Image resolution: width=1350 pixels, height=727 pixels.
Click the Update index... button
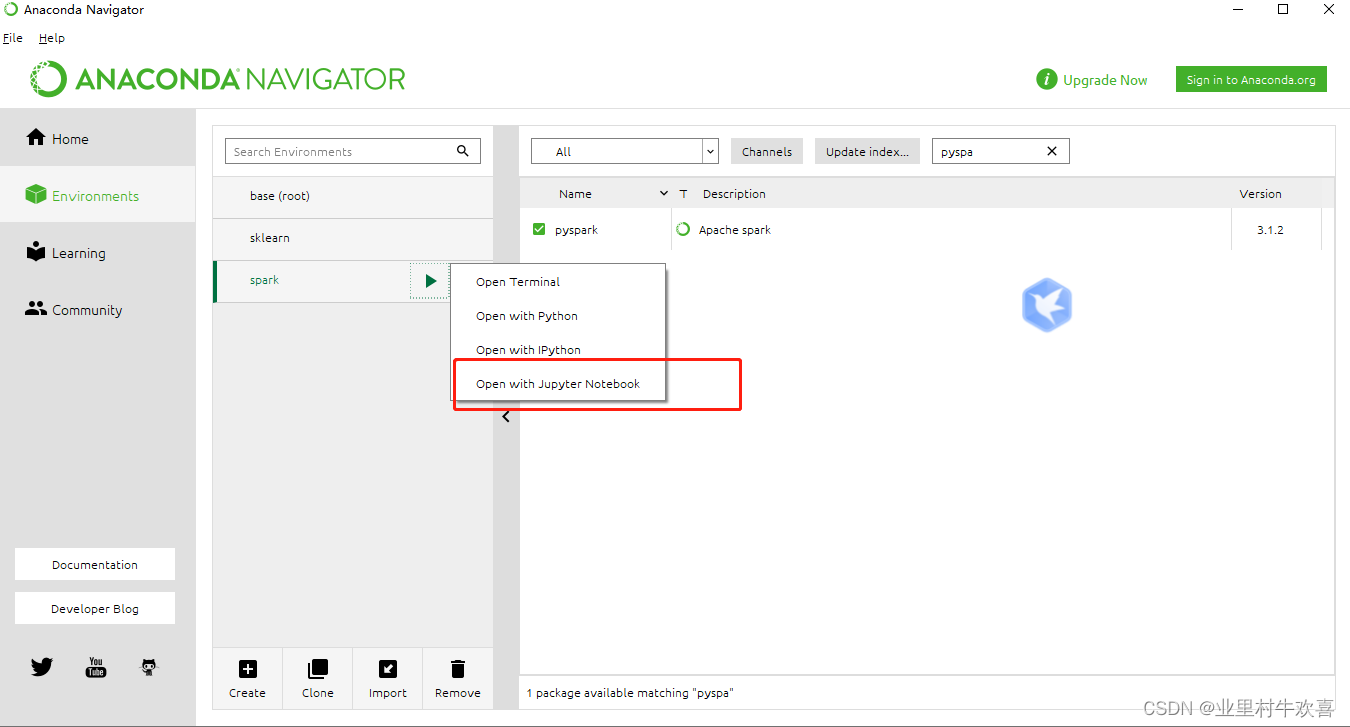point(867,151)
